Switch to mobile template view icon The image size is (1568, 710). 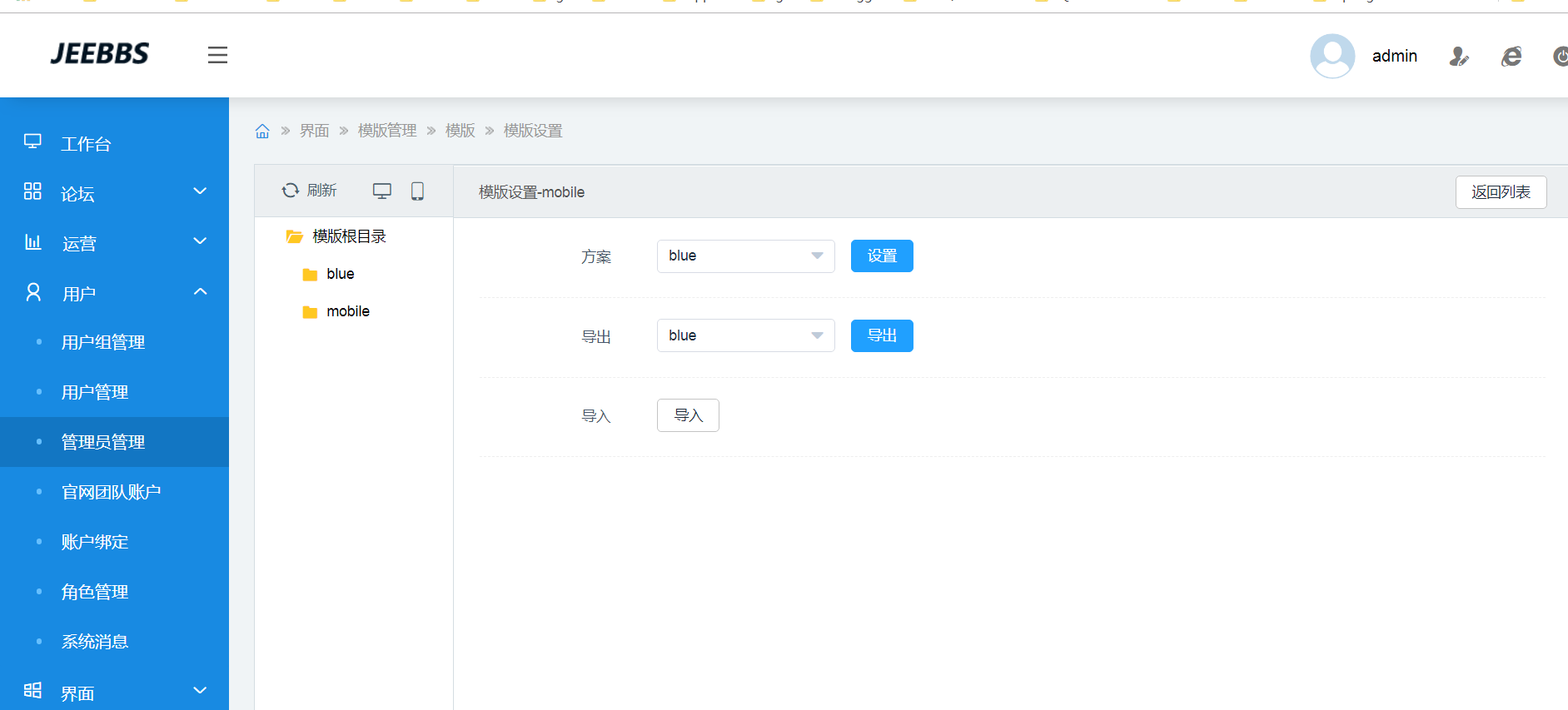click(x=417, y=191)
